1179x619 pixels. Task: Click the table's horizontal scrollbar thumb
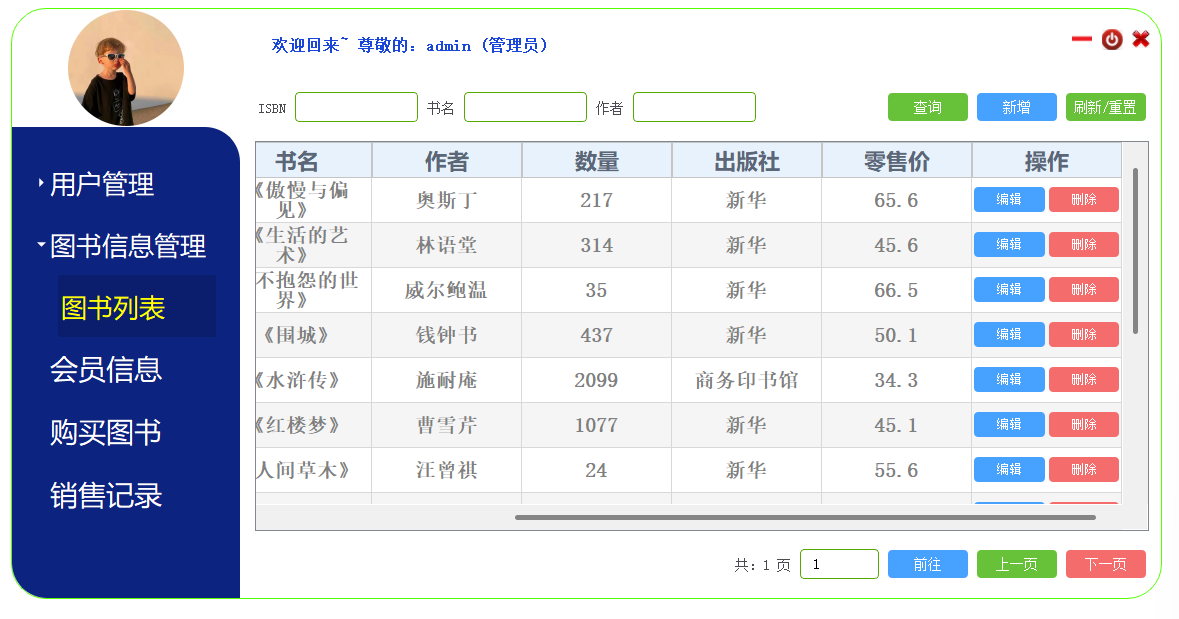(805, 517)
